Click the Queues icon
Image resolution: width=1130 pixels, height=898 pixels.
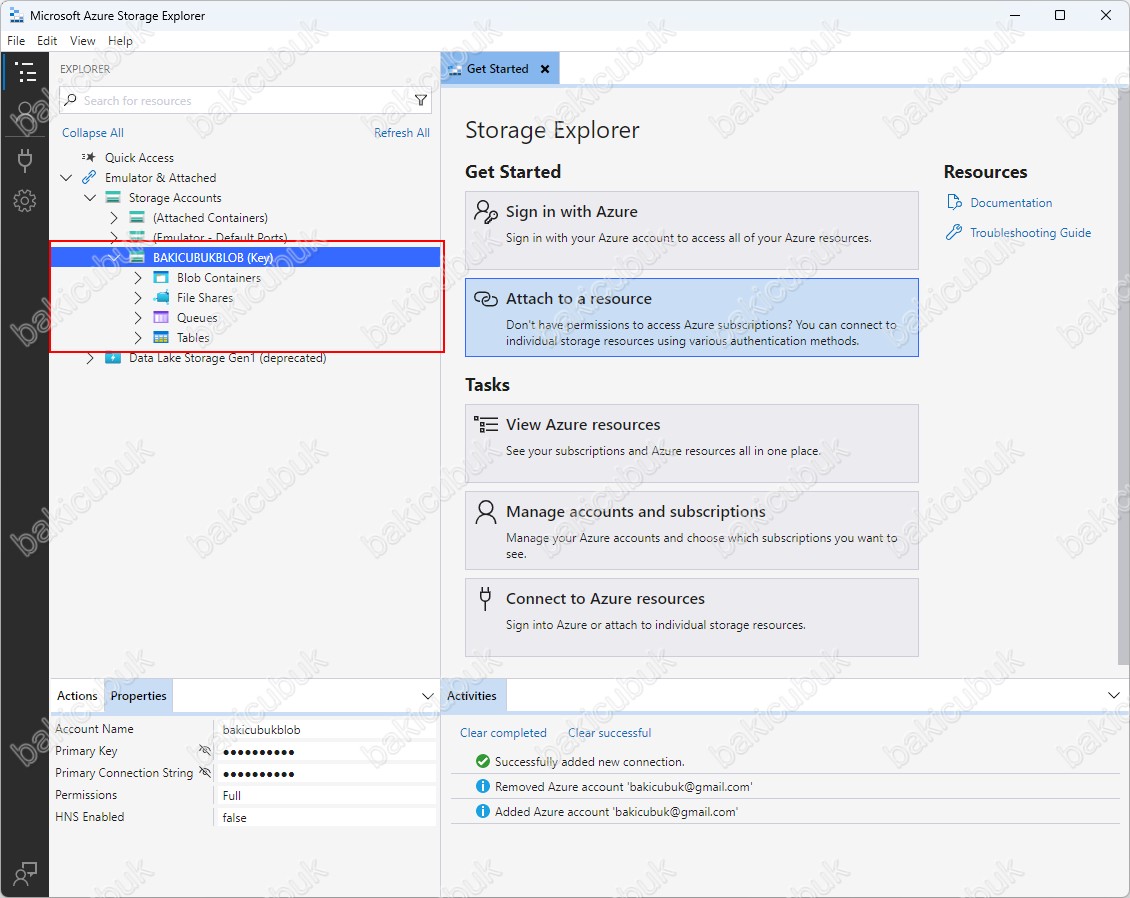(161, 318)
